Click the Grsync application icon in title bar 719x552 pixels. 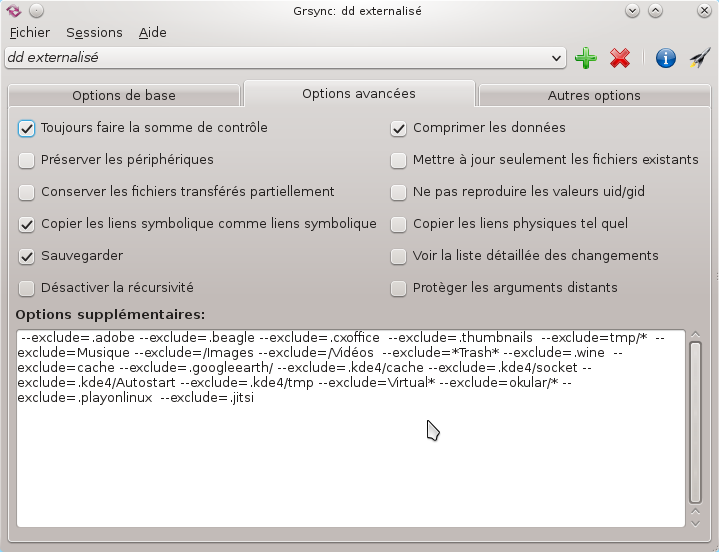(x=14, y=11)
